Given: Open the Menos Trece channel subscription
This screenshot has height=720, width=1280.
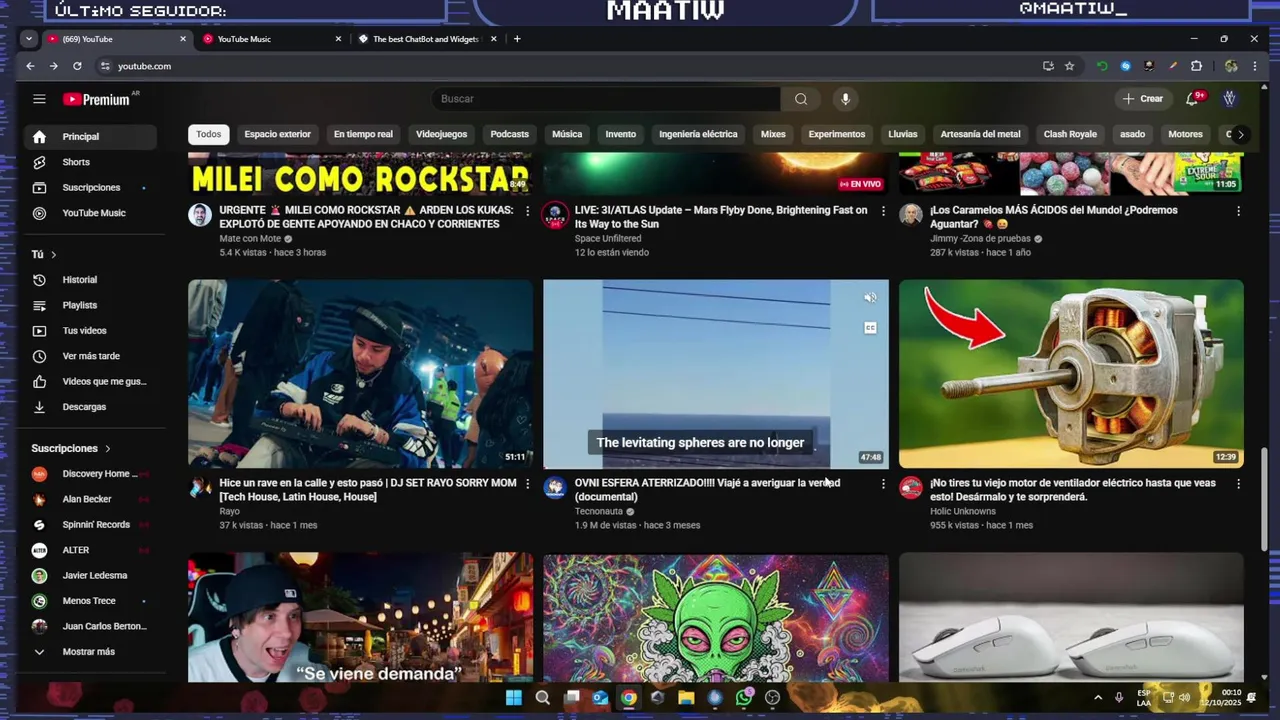Looking at the screenshot, I should (91, 601).
